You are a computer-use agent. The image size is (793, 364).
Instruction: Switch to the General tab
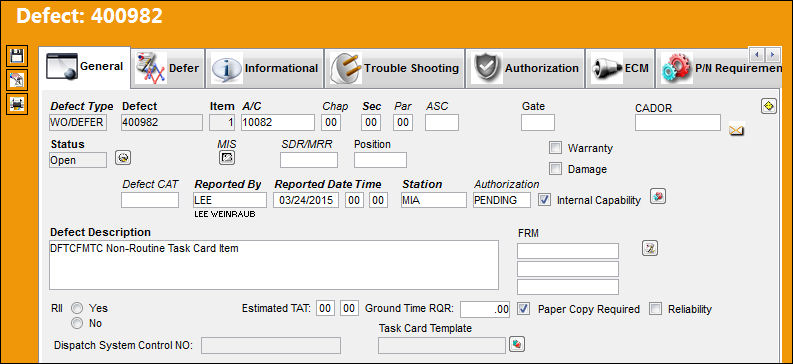click(x=84, y=67)
